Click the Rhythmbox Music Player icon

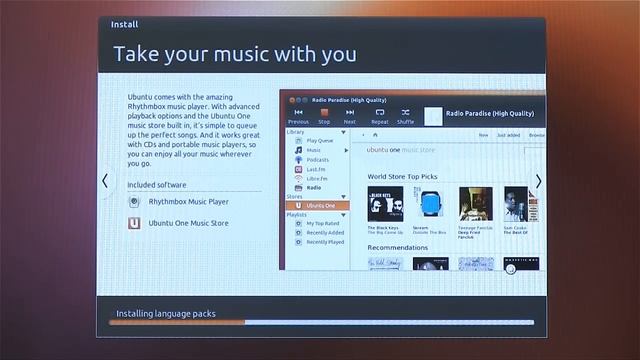[x=134, y=202]
